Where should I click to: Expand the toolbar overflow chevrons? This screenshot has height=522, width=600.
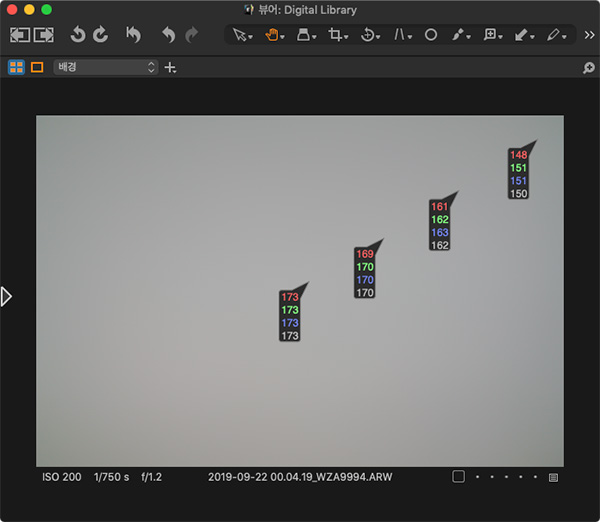pos(589,35)
